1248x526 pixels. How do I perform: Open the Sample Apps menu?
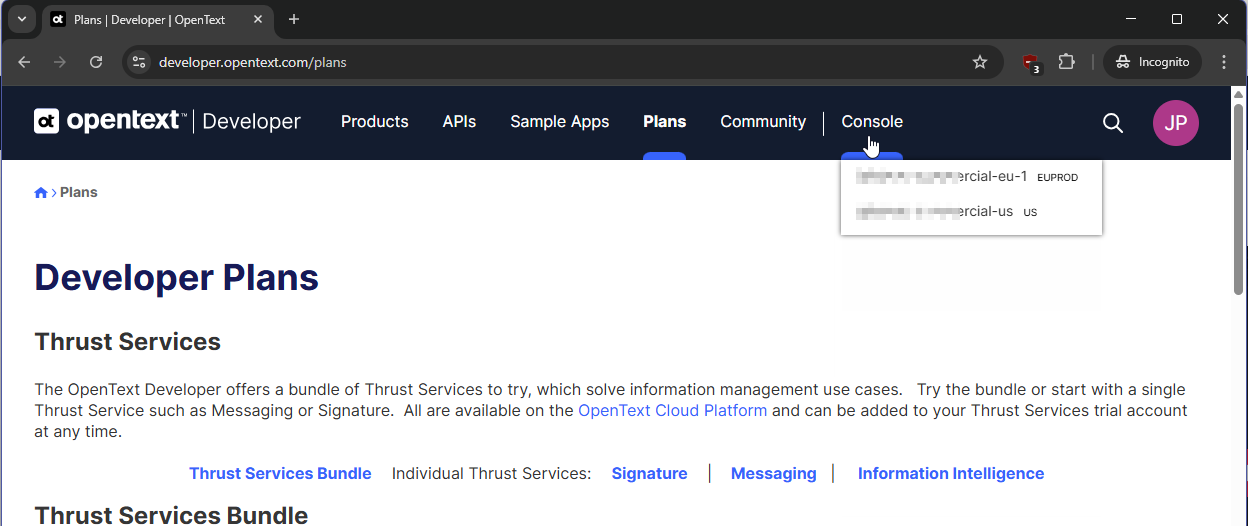[560, 122]
